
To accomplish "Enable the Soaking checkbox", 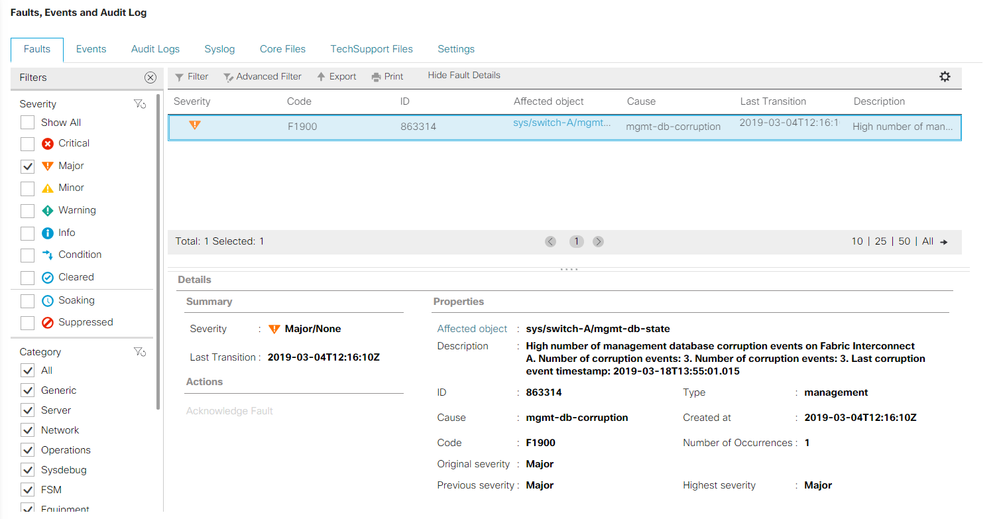I will click(x=27, y=301).
